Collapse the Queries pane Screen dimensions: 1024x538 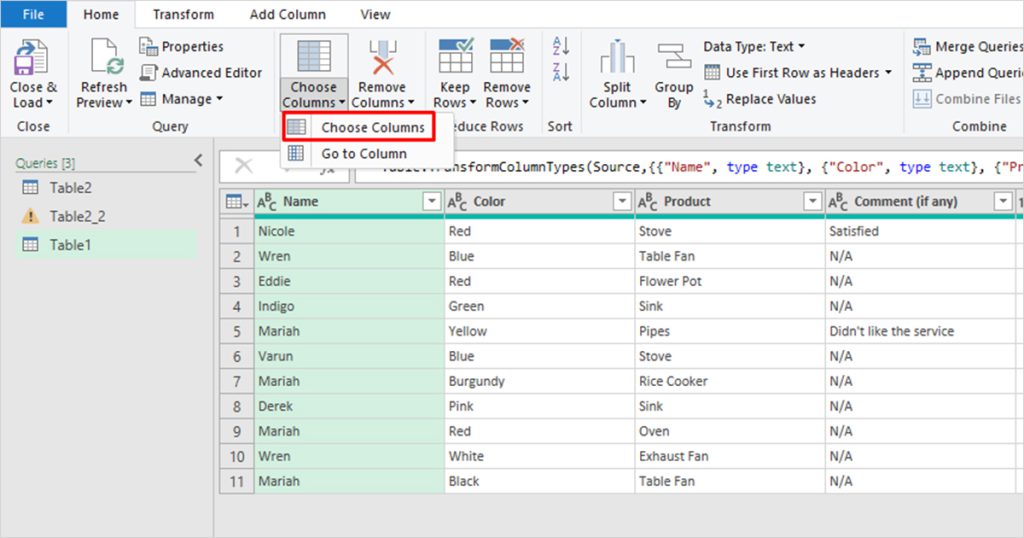coord(199,160)
